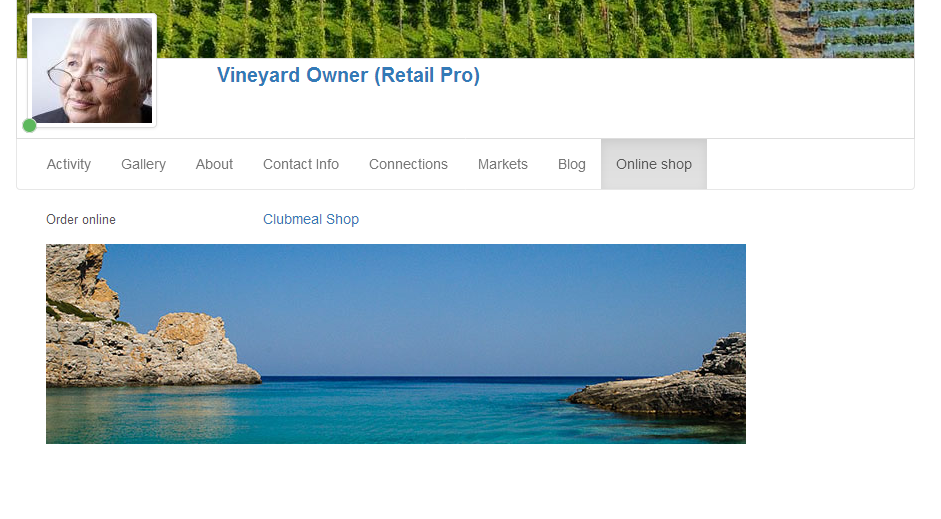Viewport: 941px width, 519px height.
Task: Click the Order online label
Action: pyautogui.click(x=81, y=220)
